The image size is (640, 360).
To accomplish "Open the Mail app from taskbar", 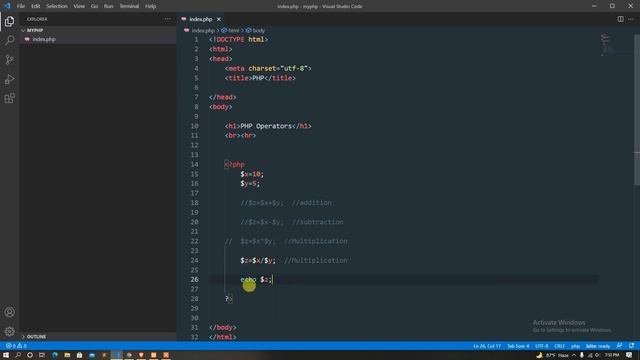I will tap(92, 355).
